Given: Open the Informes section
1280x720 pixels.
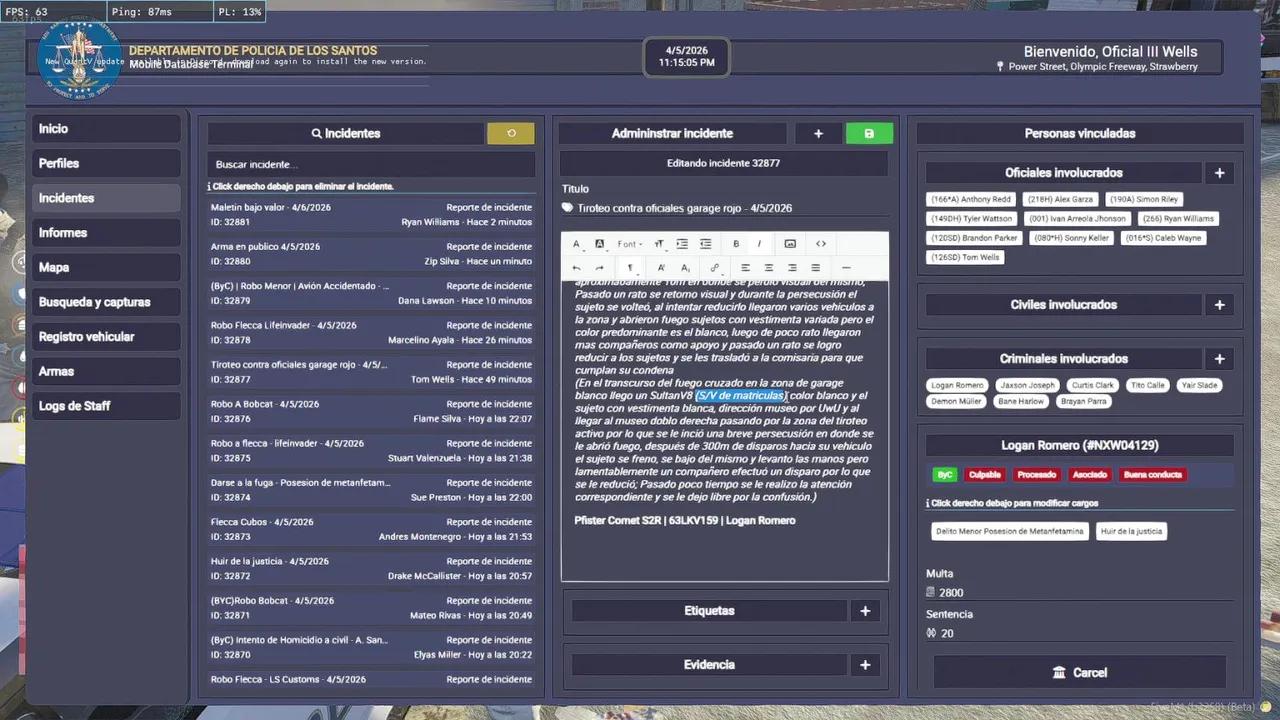Looking at the screenshot, I should [106, 233].
